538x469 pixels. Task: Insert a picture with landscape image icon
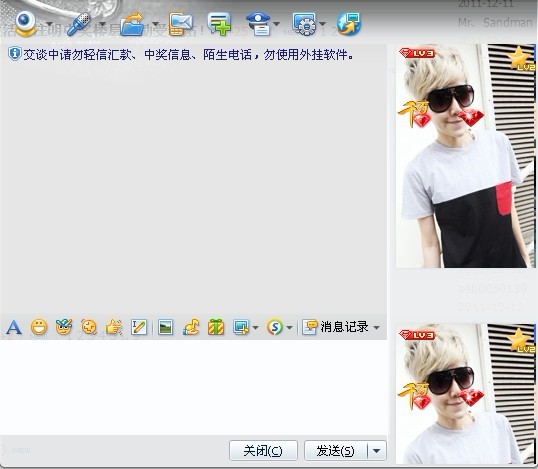tap(166, 327)
